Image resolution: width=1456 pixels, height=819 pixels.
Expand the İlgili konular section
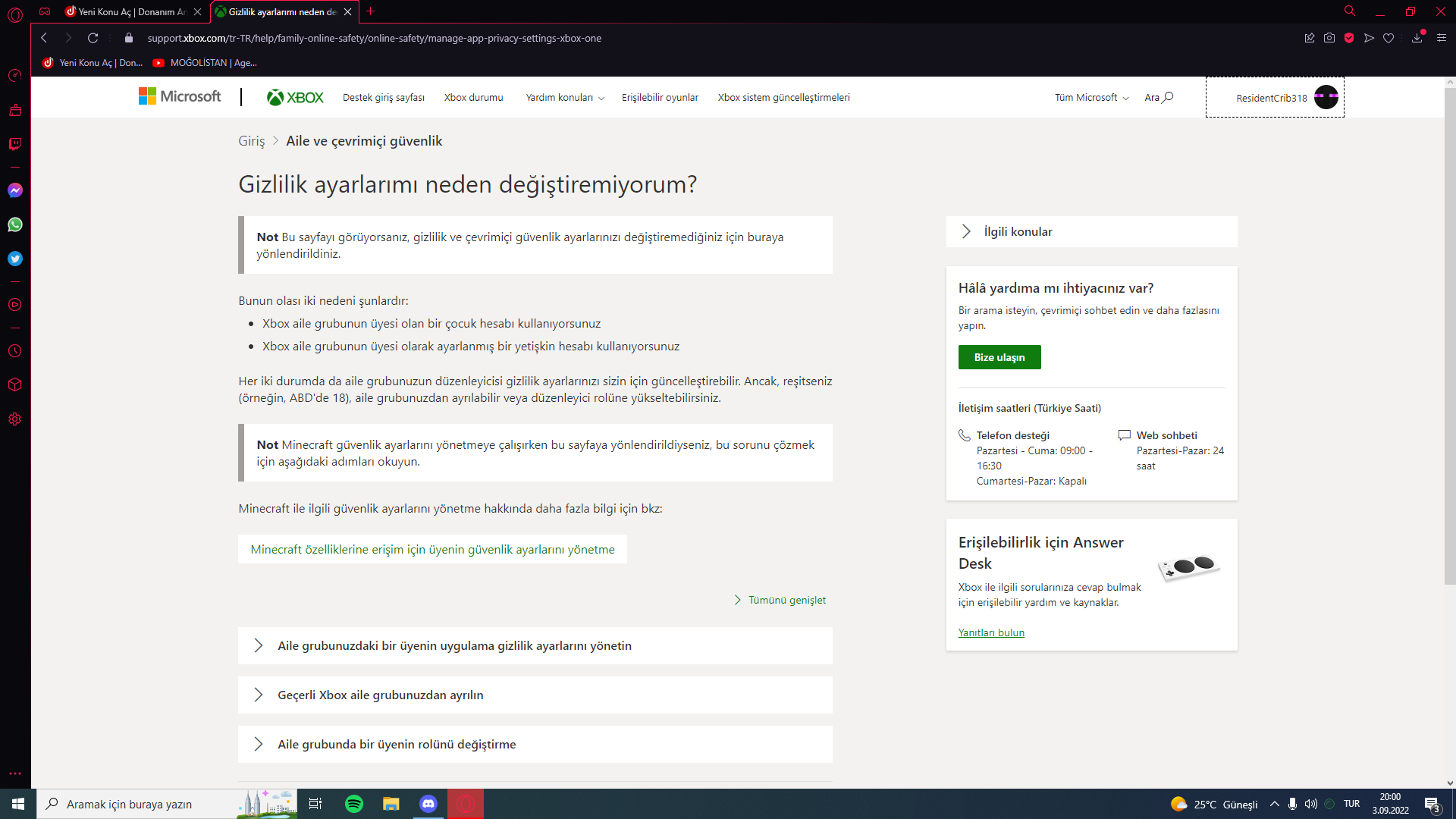click(1091, 232)
